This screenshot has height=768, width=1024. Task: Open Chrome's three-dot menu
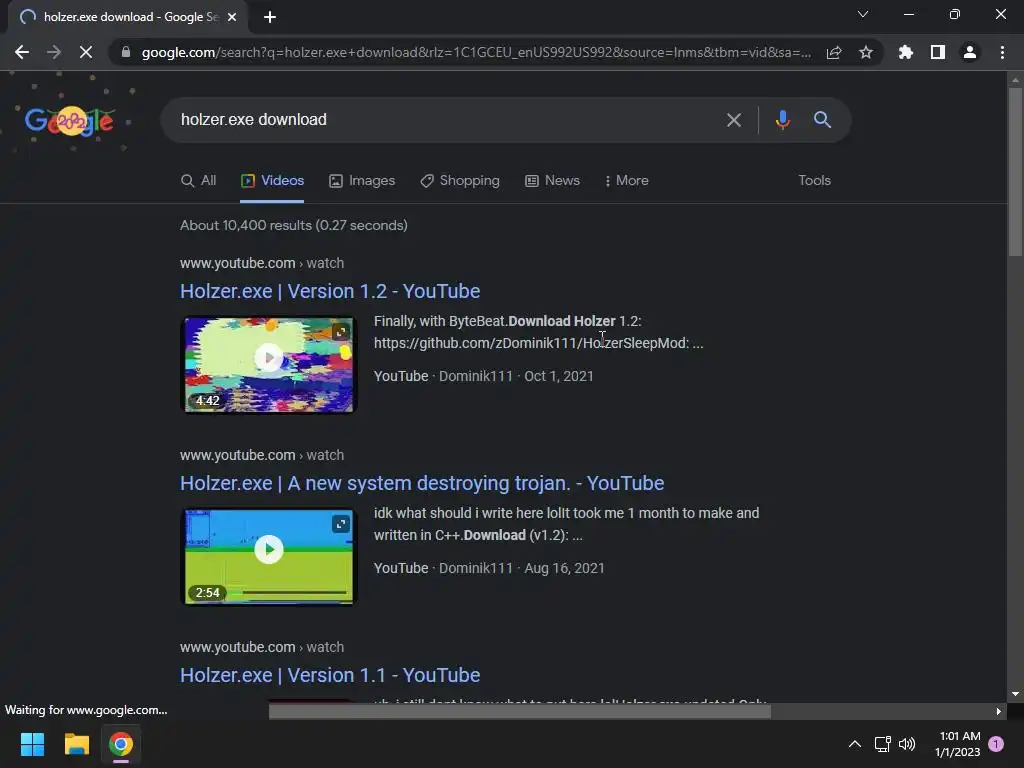[x=1002, y=52]
